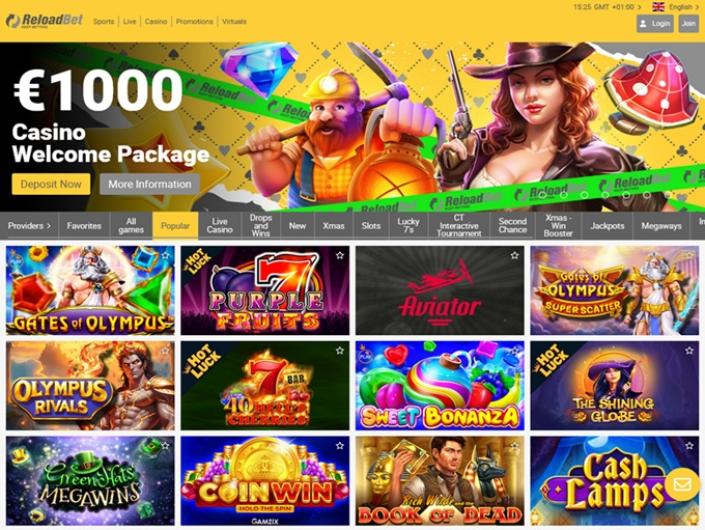This screenshot has width=705, height=530.
Task: Star the Cash Lamps game
Action: pos(689,445)
